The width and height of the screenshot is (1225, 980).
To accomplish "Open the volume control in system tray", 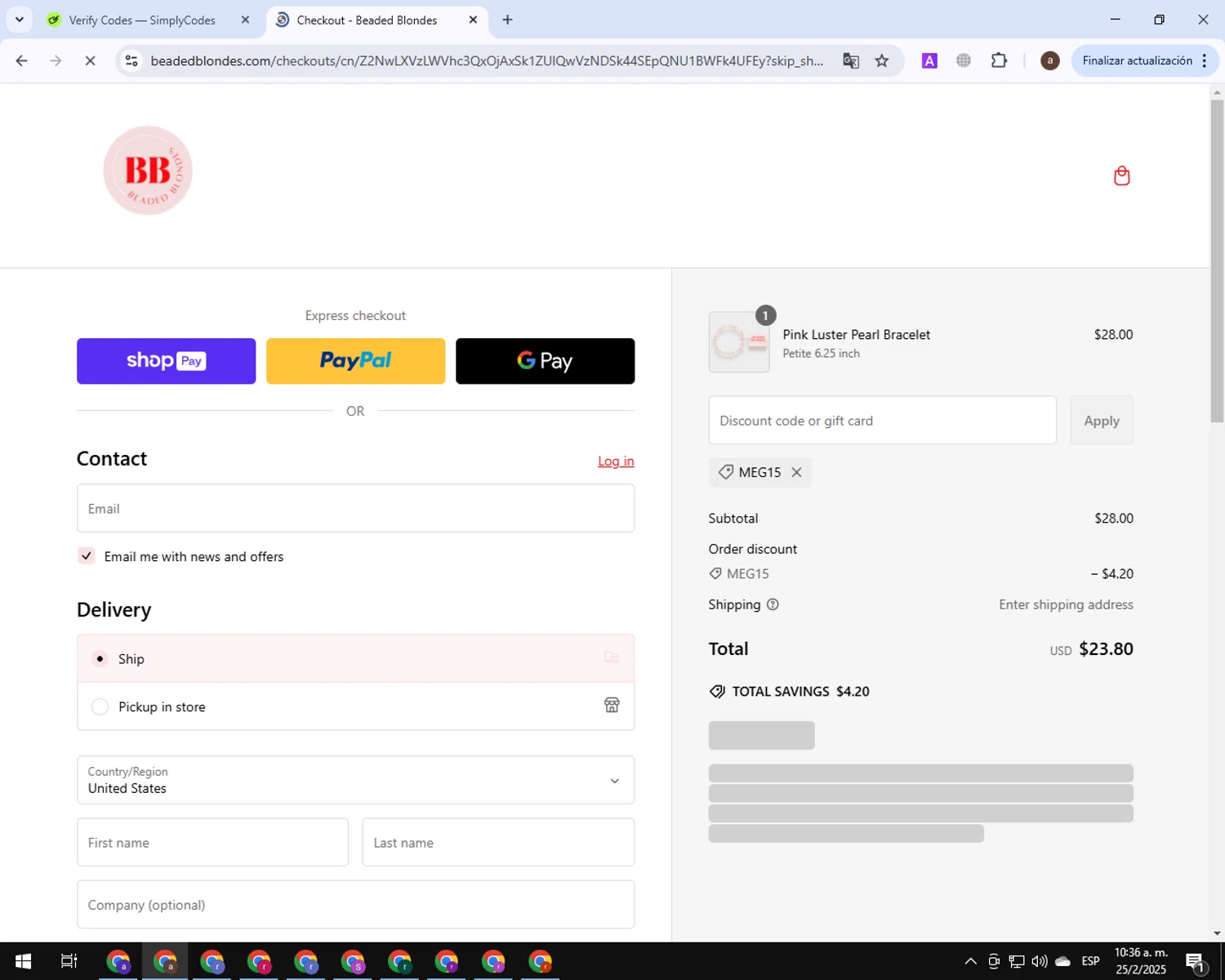I will pos(1040,961).
